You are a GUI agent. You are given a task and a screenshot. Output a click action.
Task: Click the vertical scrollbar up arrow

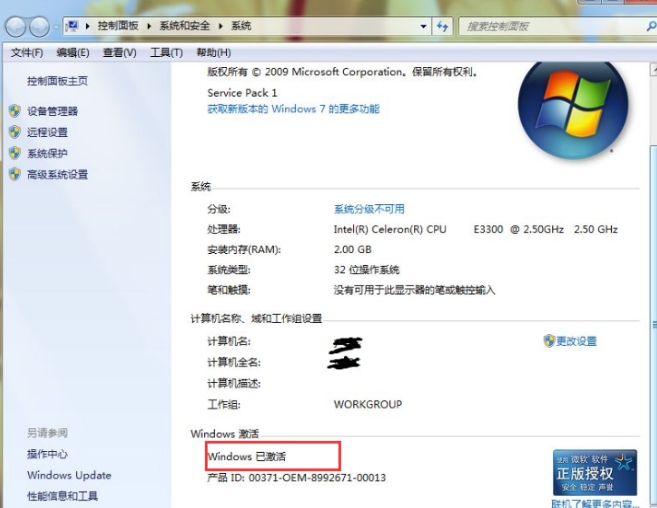pos(653,69)
